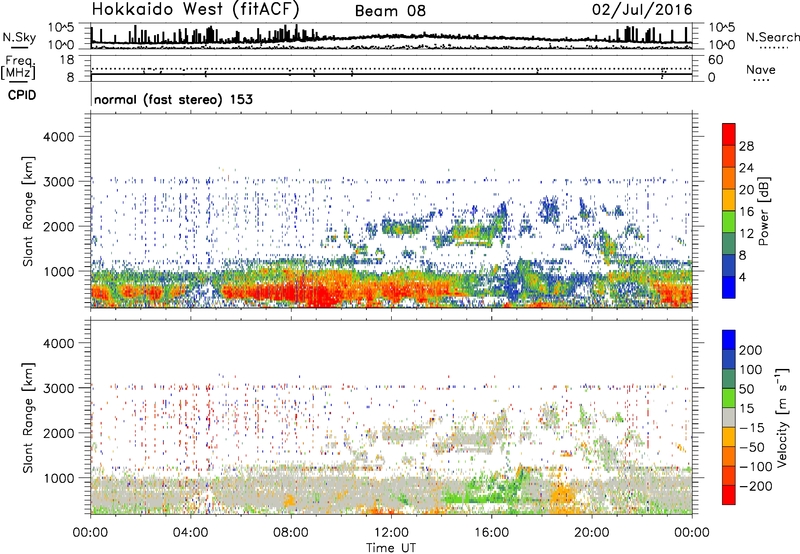Screen dimensions: 800x554
Task: Click the strong red echo near 09:00 in the power plot
Action: point(319,296)
